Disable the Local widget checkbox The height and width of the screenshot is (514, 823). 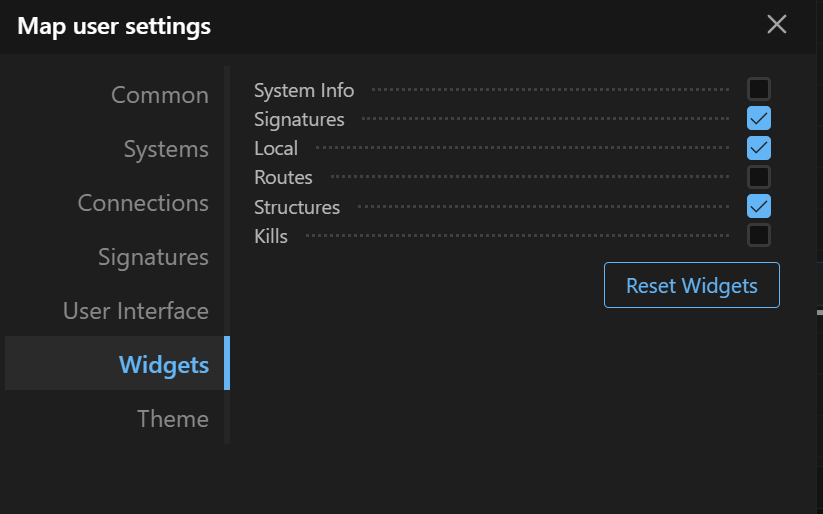(x=759, y=148)
